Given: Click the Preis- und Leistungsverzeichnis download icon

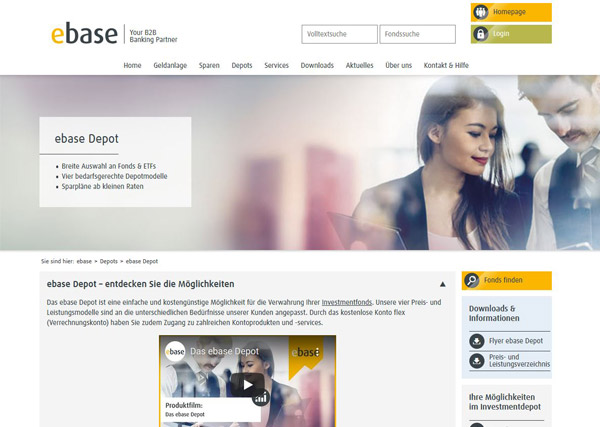Looking at the screenshot, I should pos(477,361).
